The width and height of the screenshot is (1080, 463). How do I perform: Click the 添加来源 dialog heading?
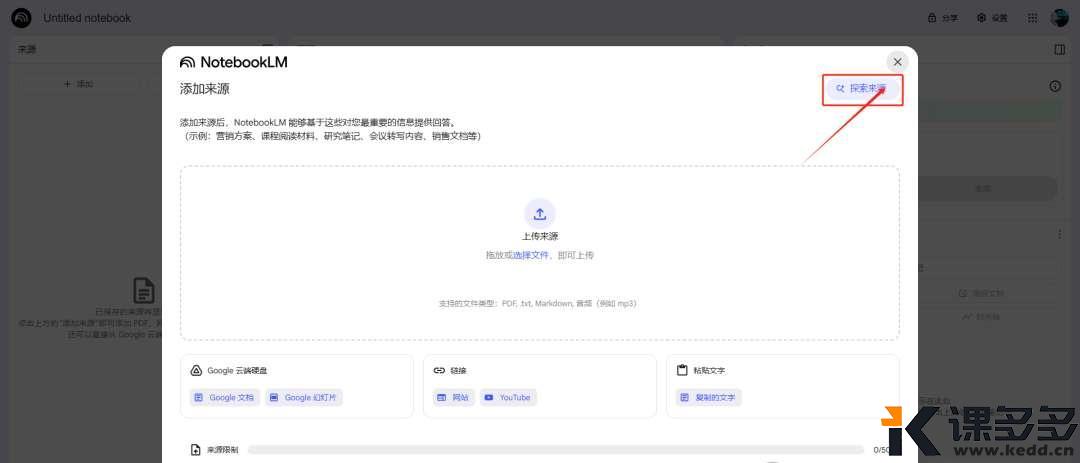pos(205,88)
